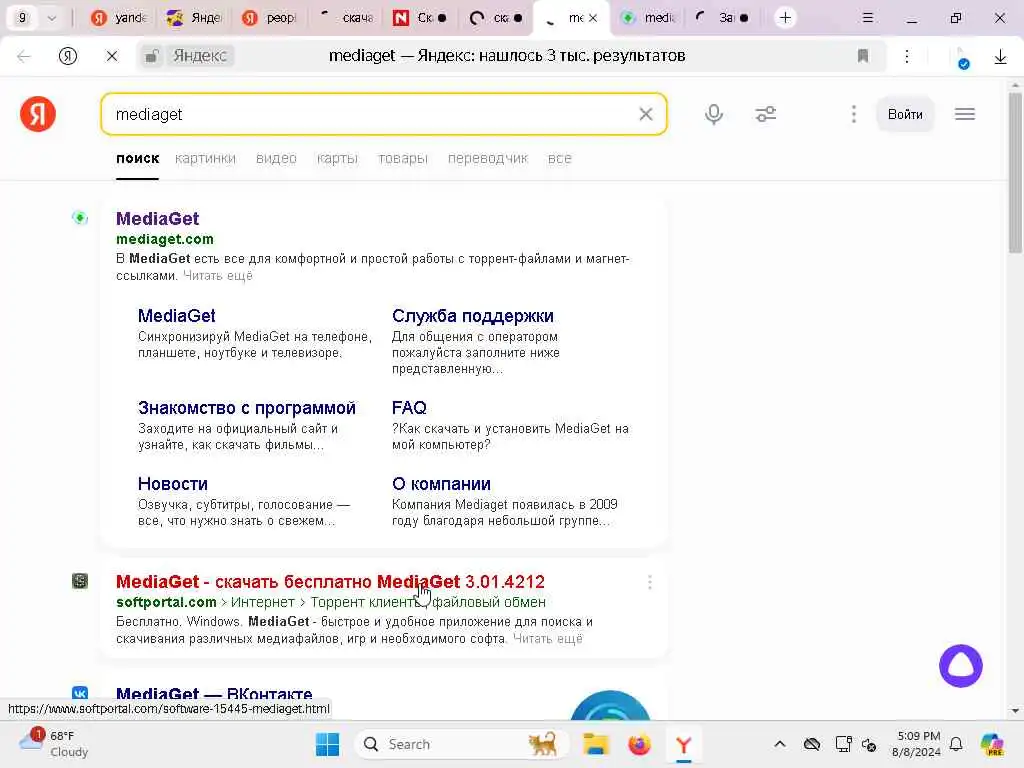
Task: Open browser three-dot menu in address bar
Action: click(906, 56)
